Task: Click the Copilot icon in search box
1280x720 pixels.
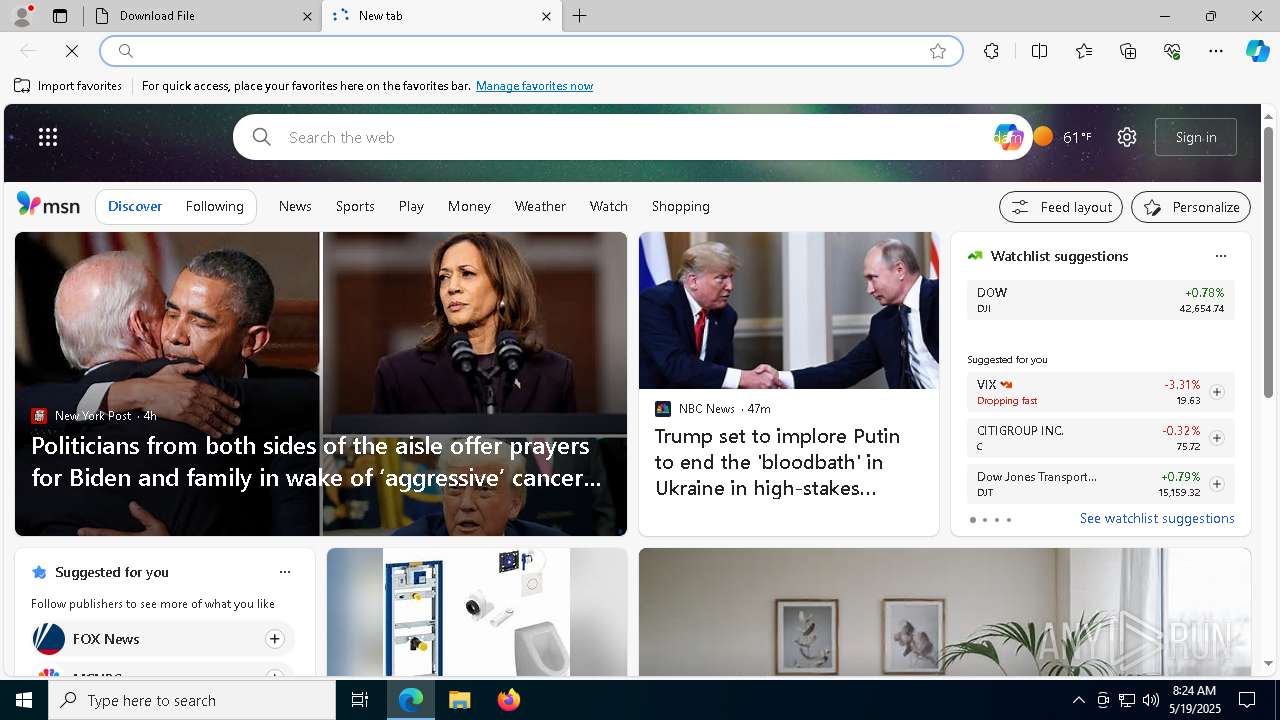Action: pyautogui.click(x=1008, y=137)
